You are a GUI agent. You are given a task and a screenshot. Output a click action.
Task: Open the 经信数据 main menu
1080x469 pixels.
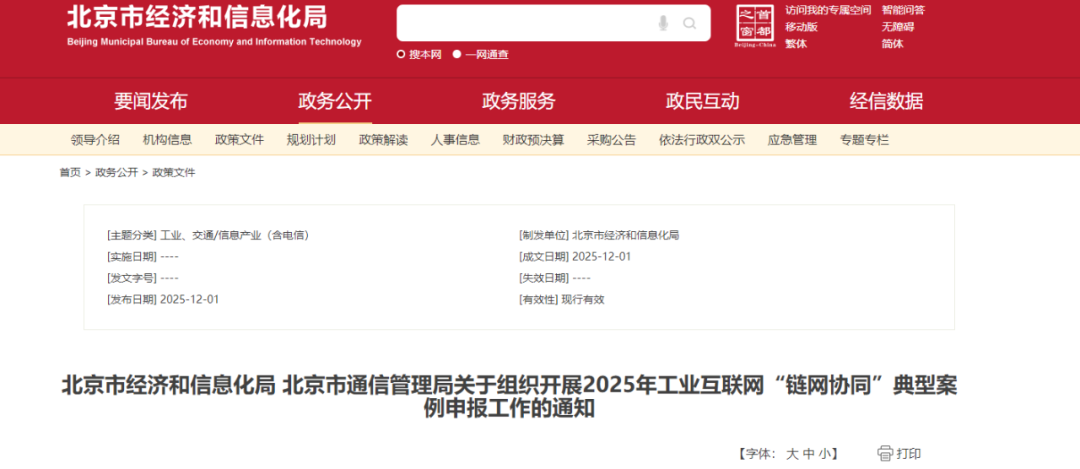click(886, 101)
